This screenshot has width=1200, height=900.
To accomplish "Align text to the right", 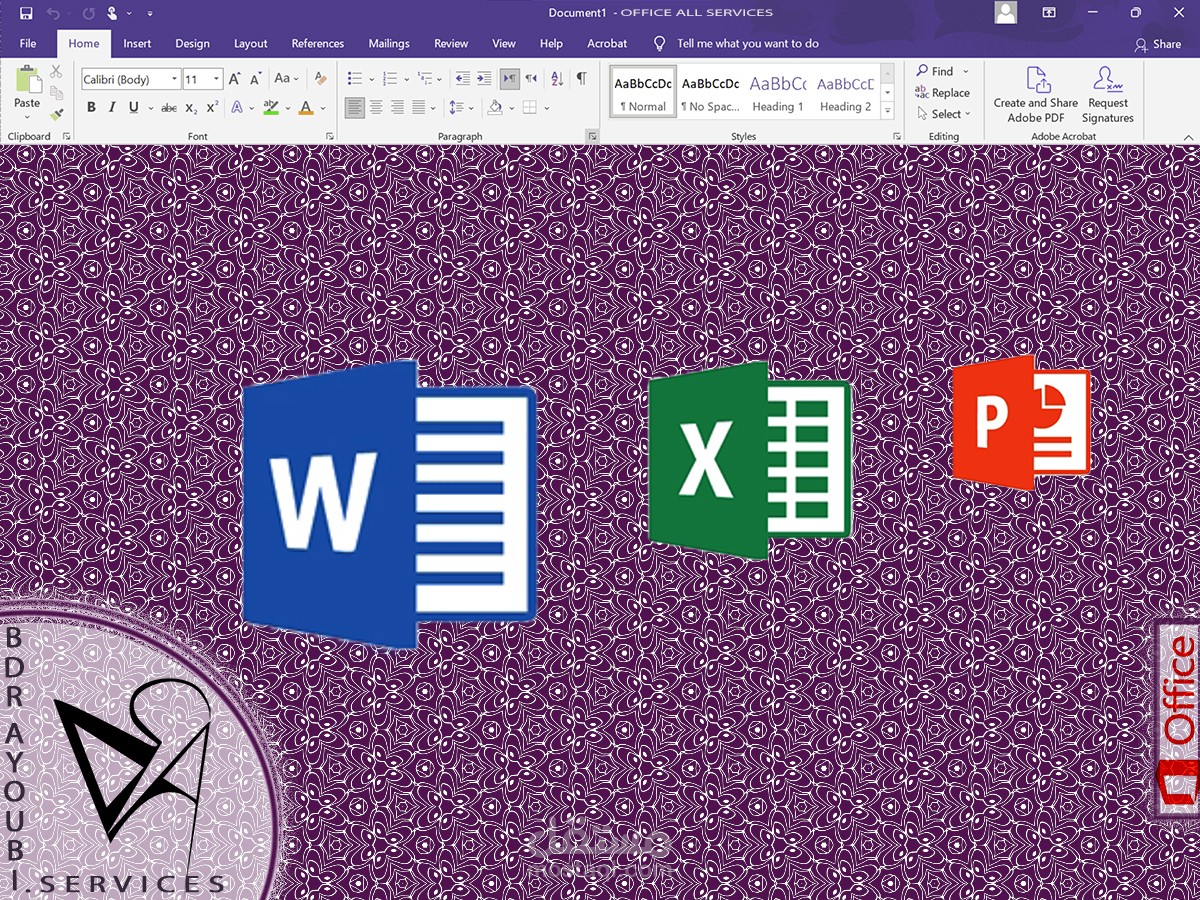I will click(398, 107).
